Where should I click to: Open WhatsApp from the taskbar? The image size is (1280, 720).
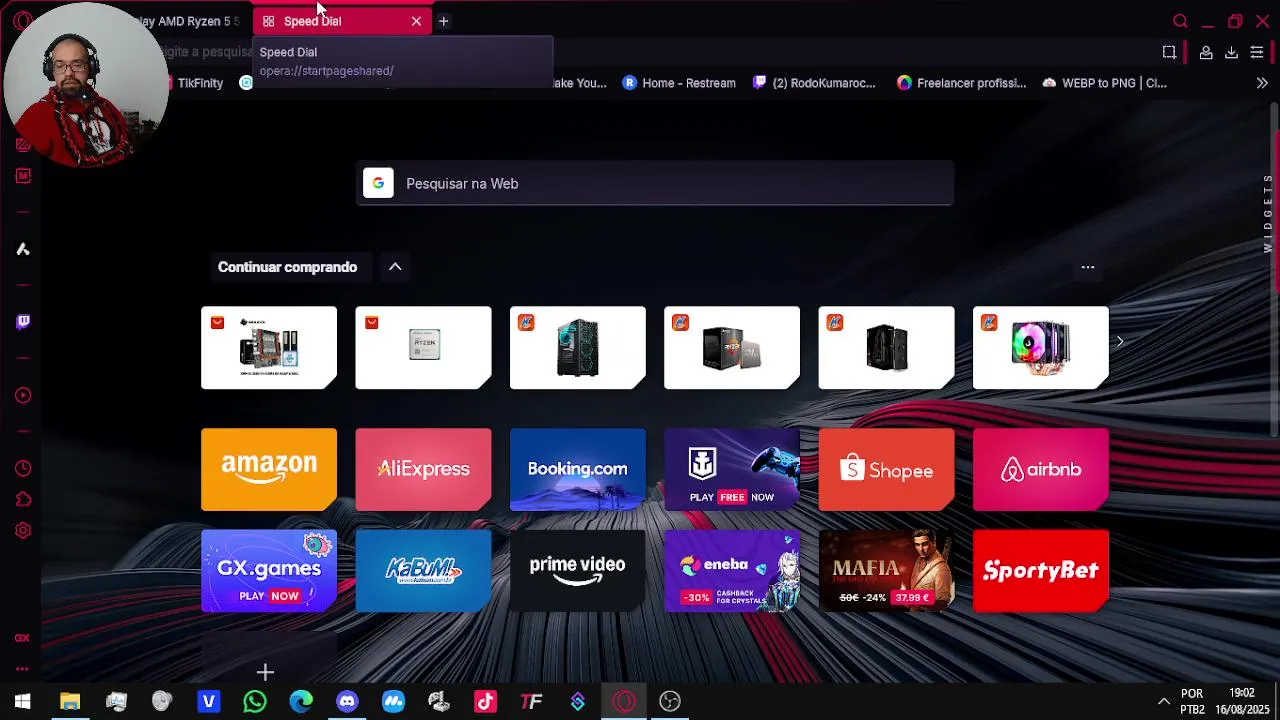coord(255,701)
